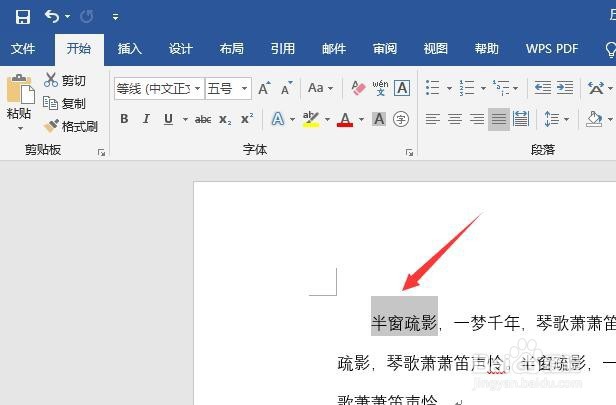Screen dimensions: 616x405
Task: Toggle italic formatting
Action: click(146, 119)
